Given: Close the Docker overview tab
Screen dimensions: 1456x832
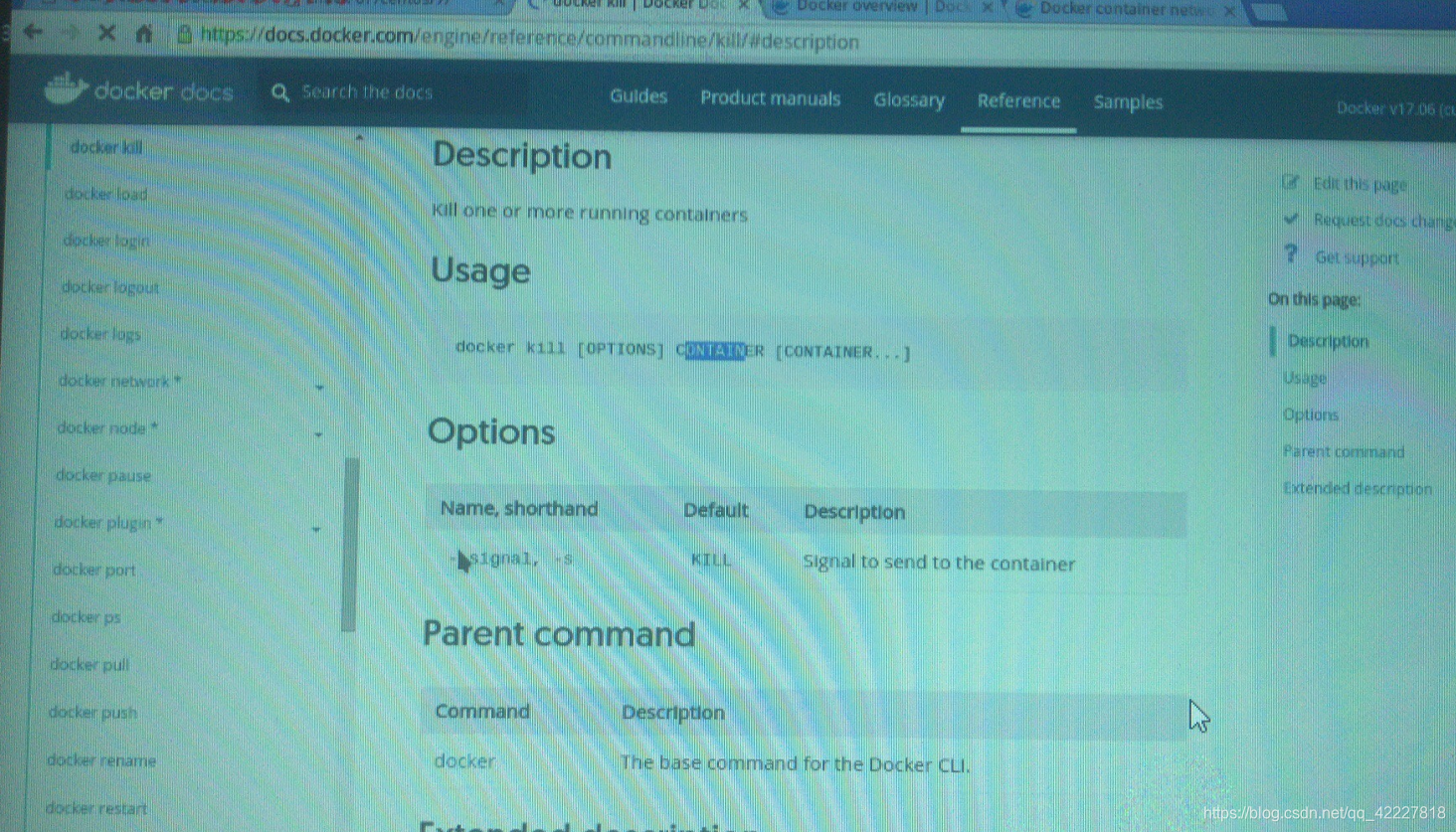Looking at the screenshot, I should [x=987, y=8].
